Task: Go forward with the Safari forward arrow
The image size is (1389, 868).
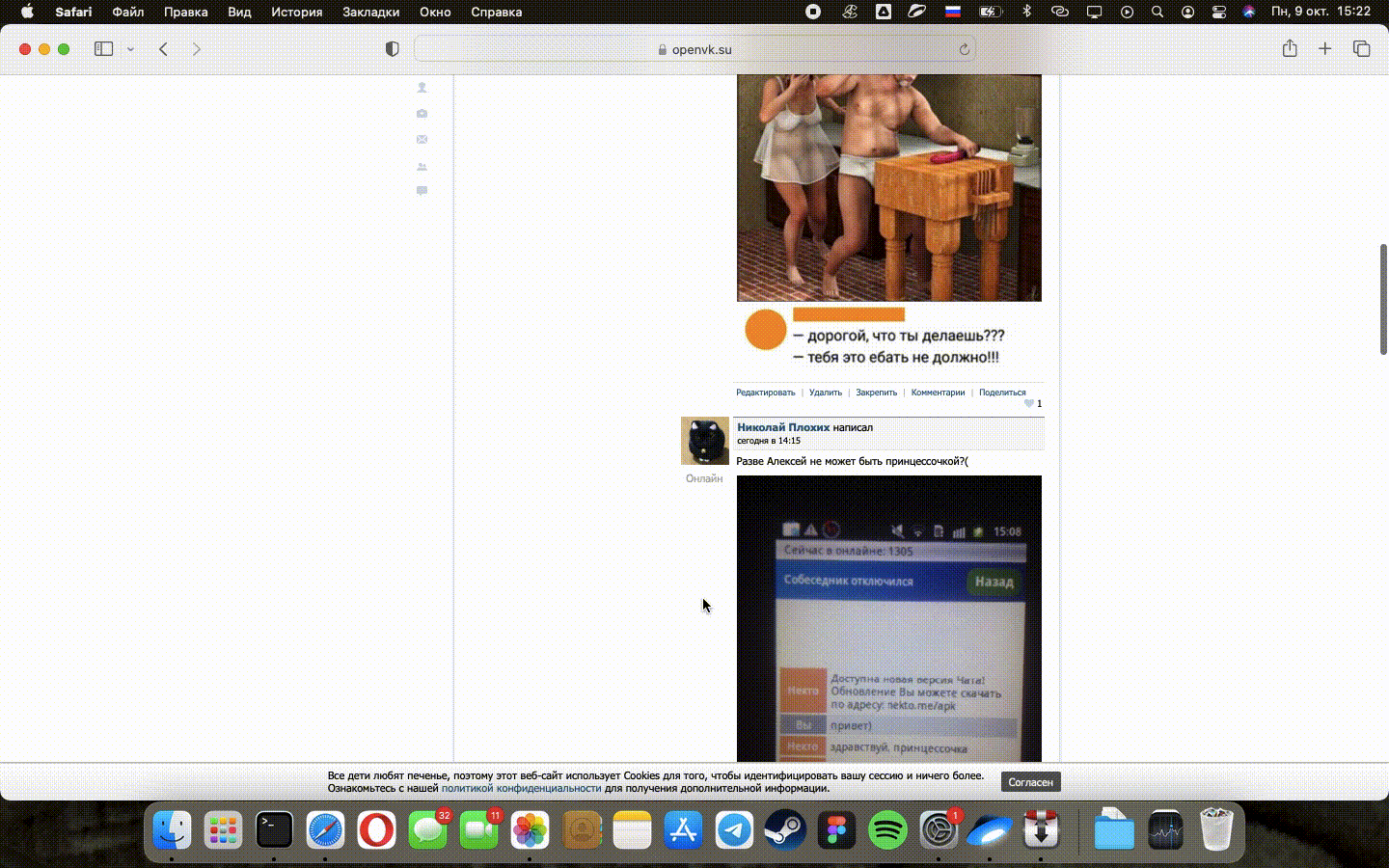Action: click(197, 49)
